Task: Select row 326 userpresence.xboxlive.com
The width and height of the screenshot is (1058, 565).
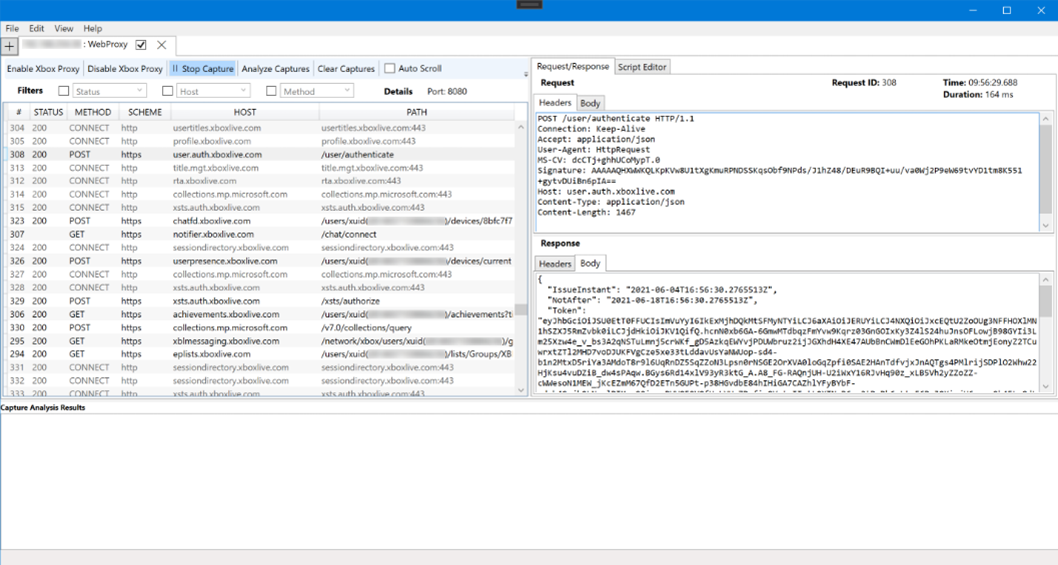Action: (260, 261)
